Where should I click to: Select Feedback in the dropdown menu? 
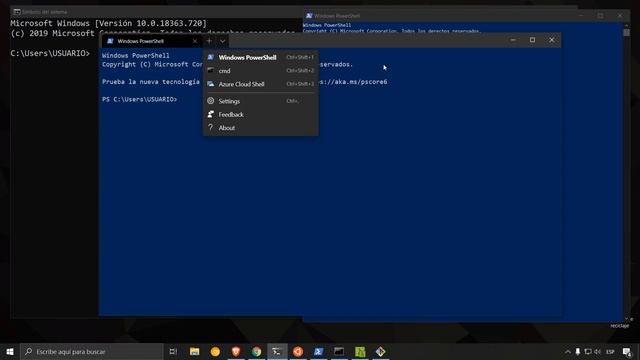click(x=260, y=115)
